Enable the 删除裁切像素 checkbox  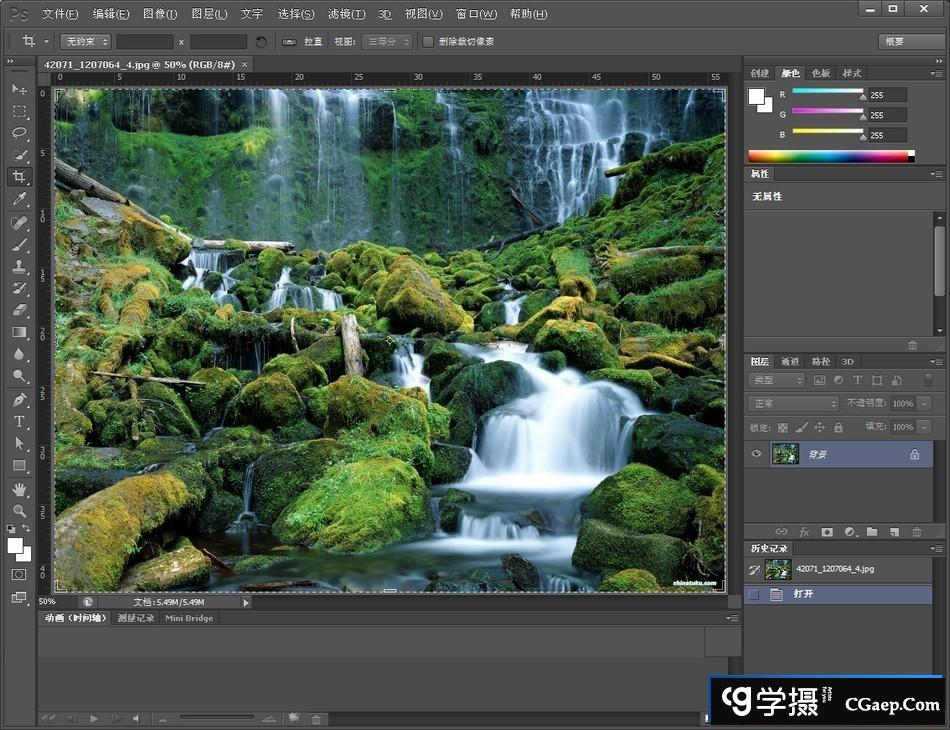coord(428,41)
